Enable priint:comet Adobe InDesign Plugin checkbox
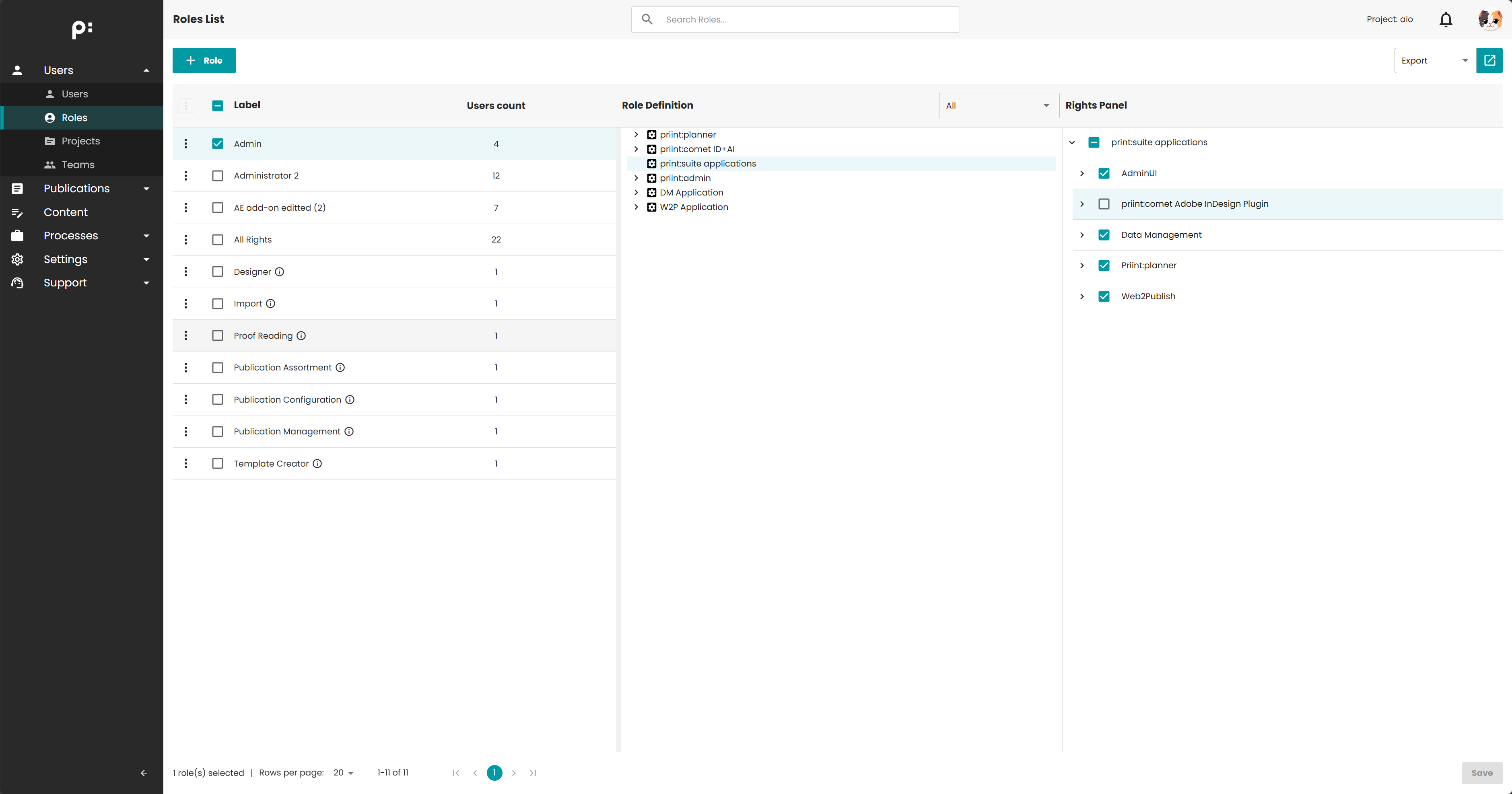1512x794 pixels. pyautogui.click(x=1104, y=204)
